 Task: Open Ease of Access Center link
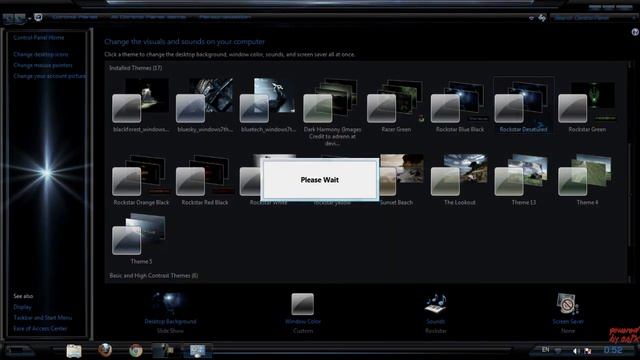tap(40, 329)
